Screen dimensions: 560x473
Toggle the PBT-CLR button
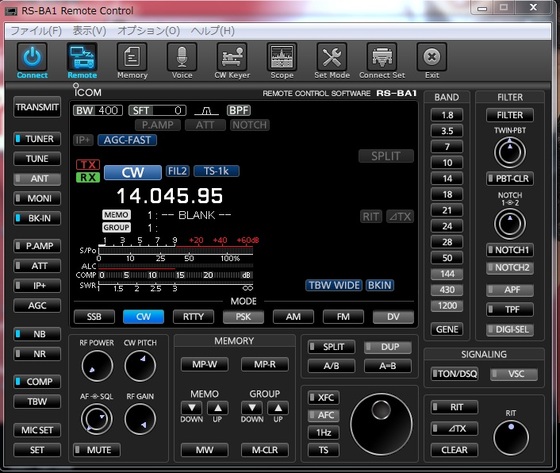[x=510, y=178]
